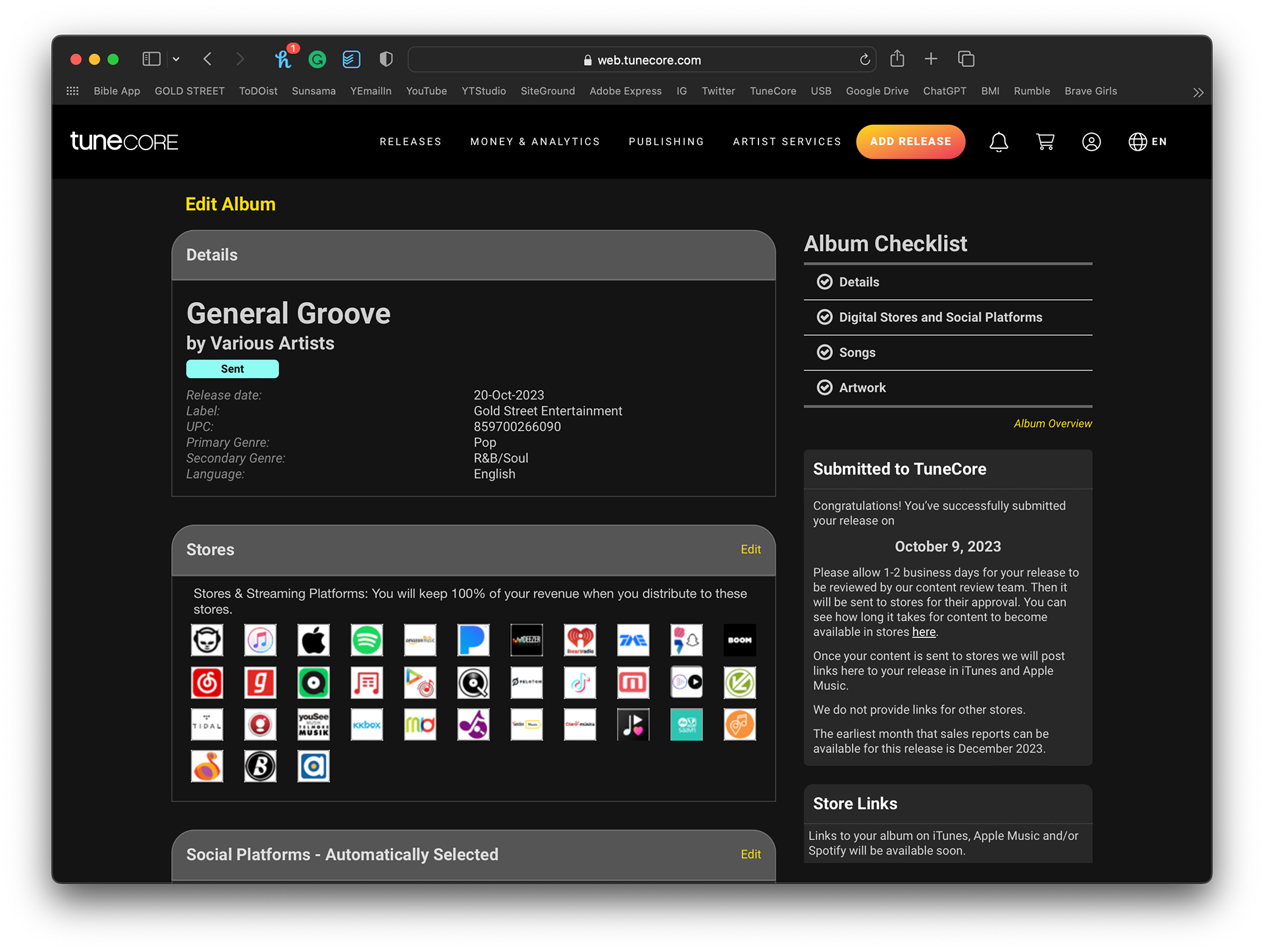This screenshot has width=1264, height=952.
Task: Click the TikTok store icon
Action: click(x=580, y=683)
